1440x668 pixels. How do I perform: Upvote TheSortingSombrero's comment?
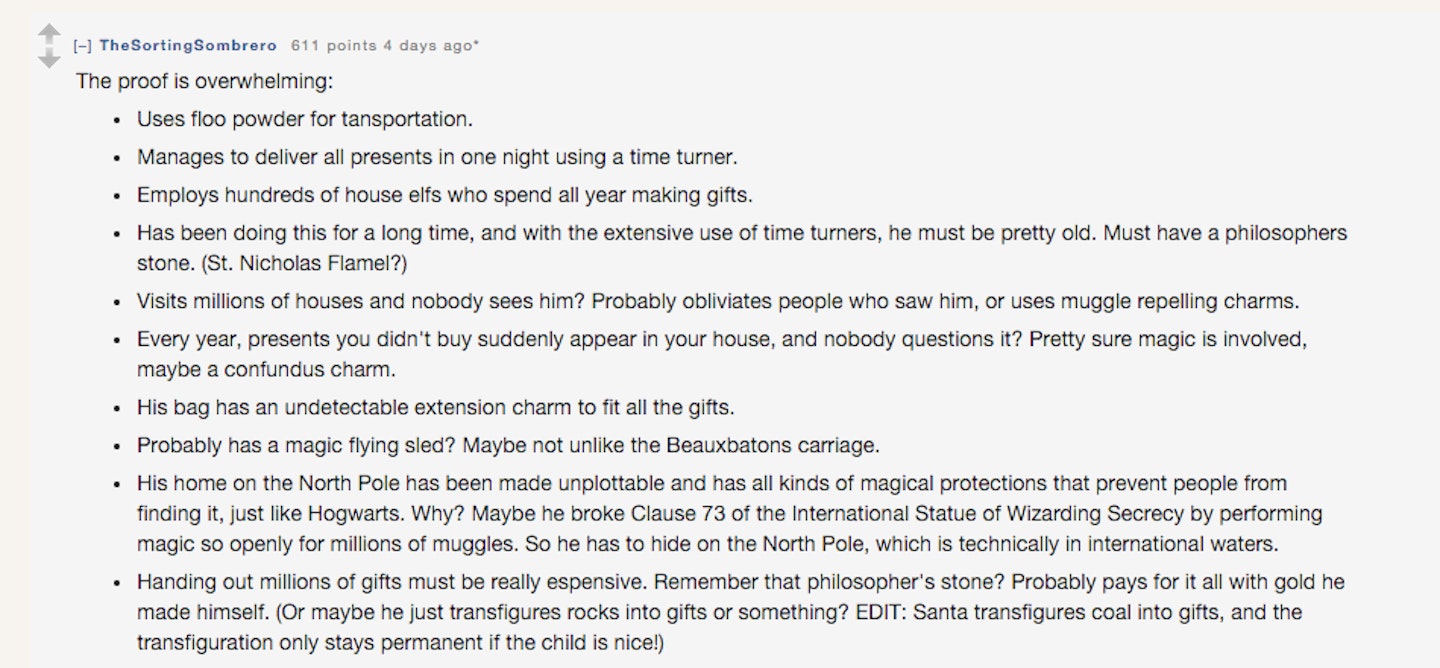(50, 33)
